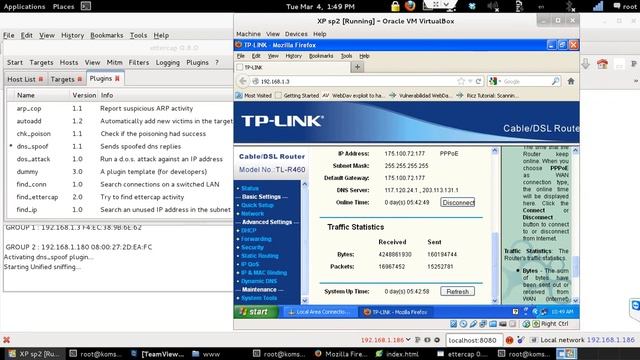Open ettercap Mitm menu
This screenshot has height=360, width=640.
click(x=114, y=62)
